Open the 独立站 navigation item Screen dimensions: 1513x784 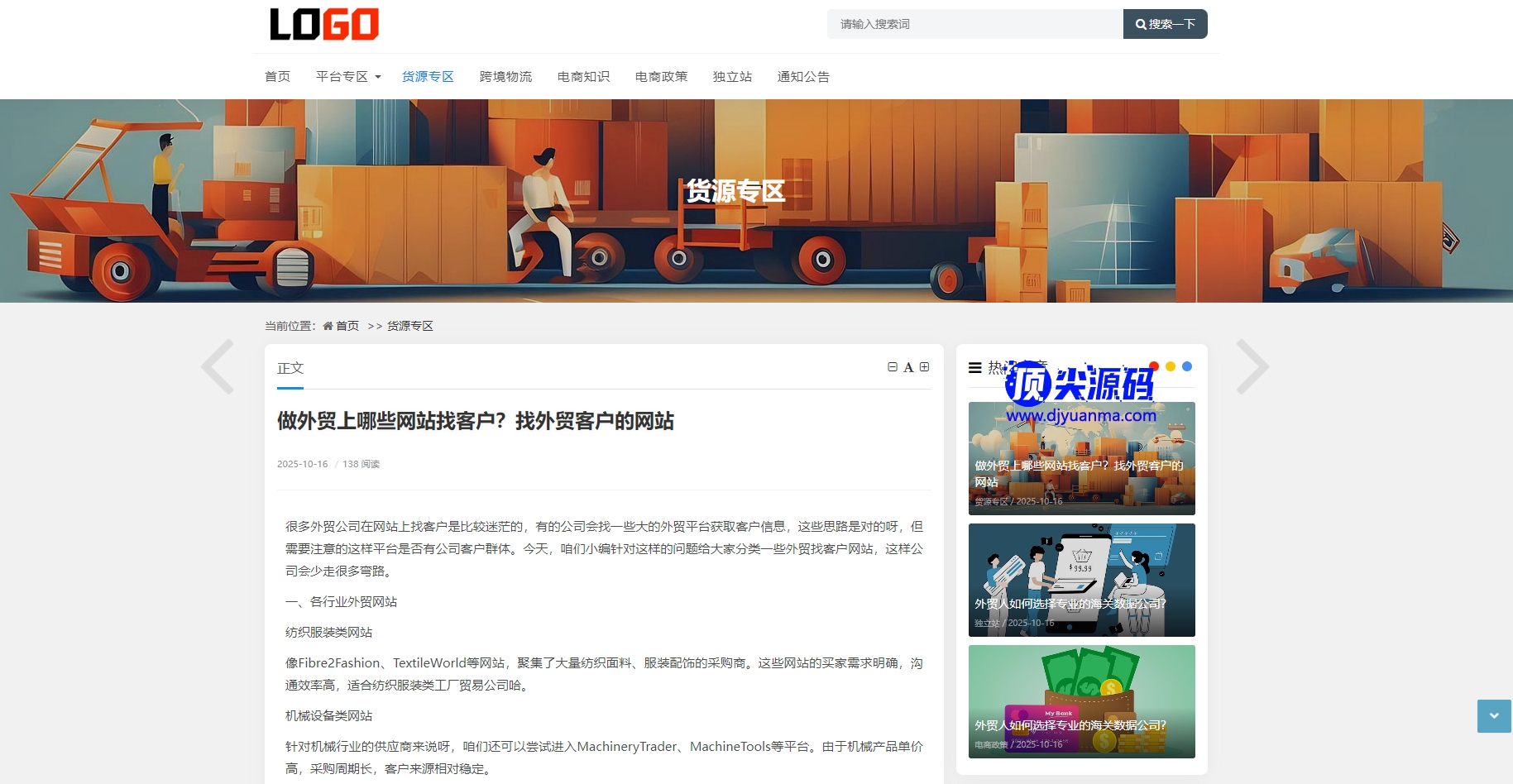point(732,77)
